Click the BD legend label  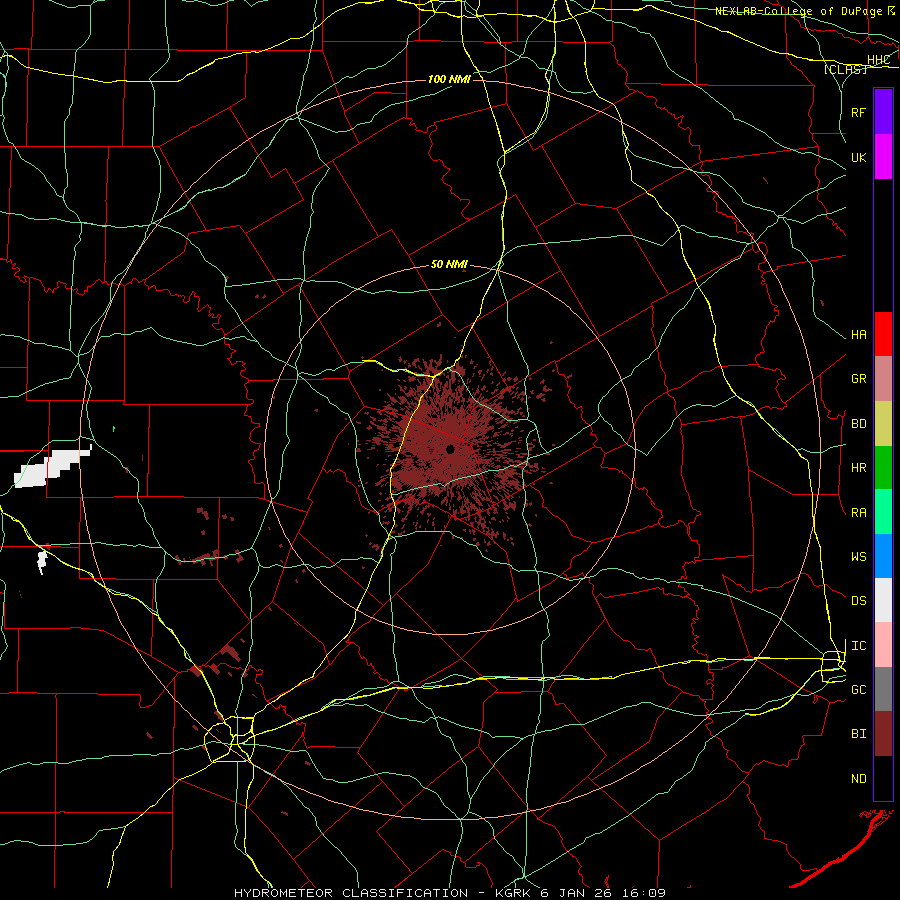click(858, 424)
